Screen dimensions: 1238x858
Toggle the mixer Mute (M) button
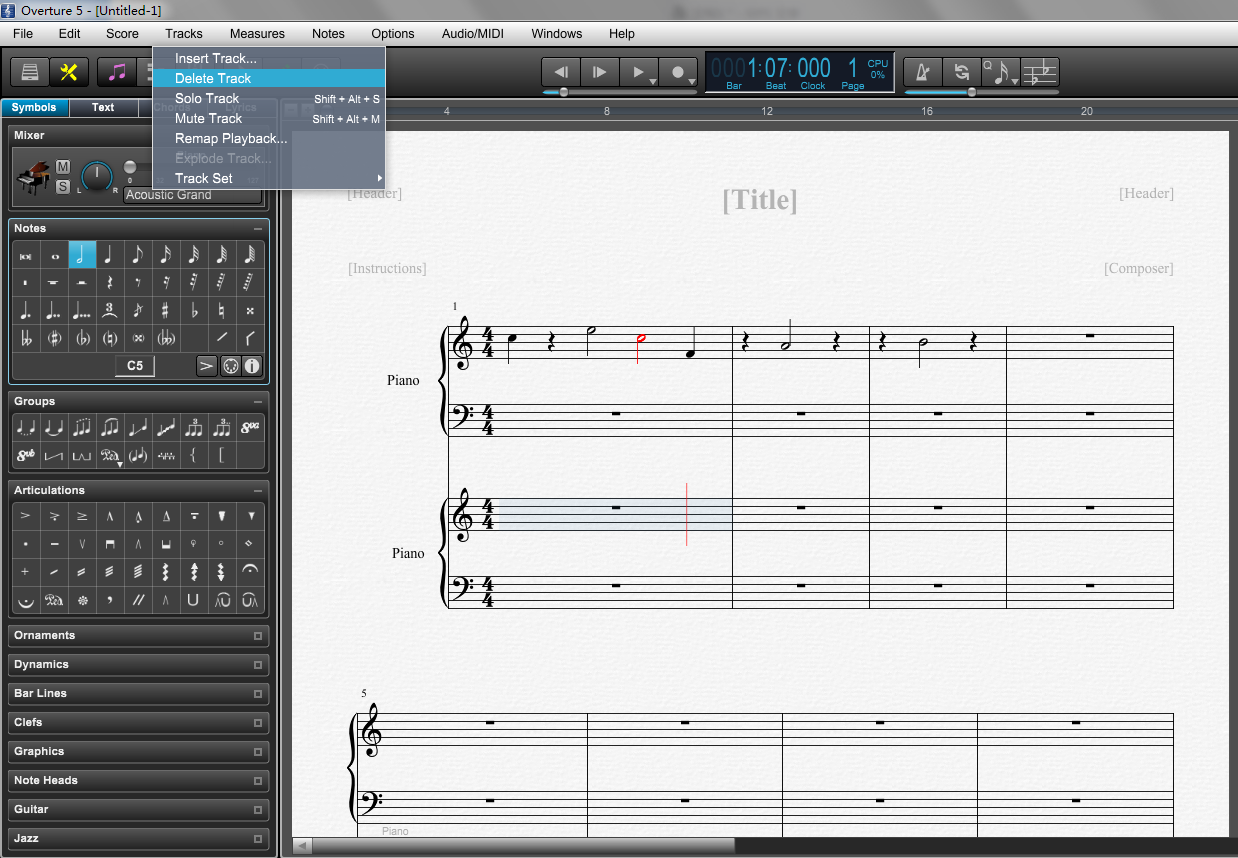click(63, 166)
